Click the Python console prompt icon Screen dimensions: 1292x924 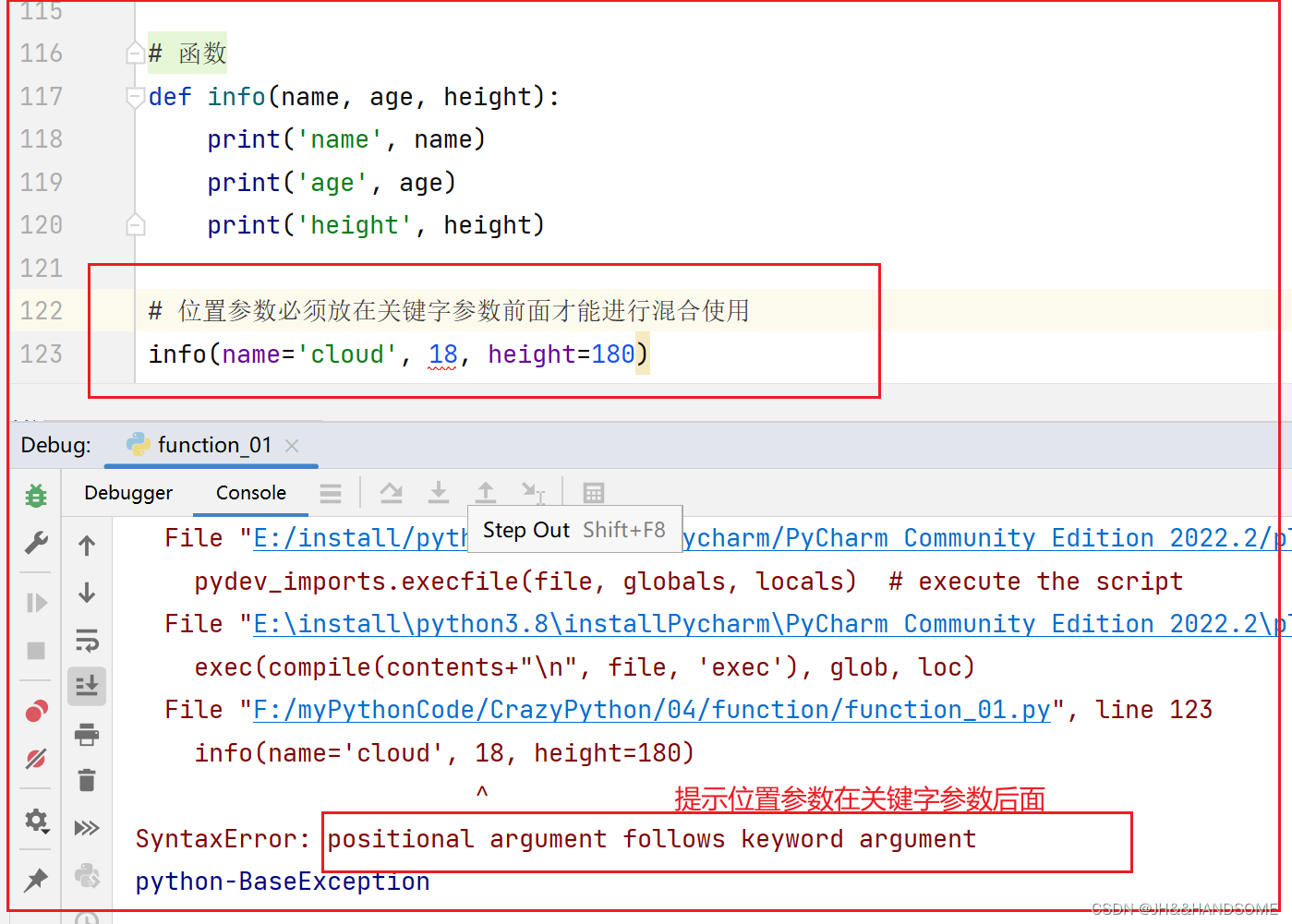click(x=87, y=874)
